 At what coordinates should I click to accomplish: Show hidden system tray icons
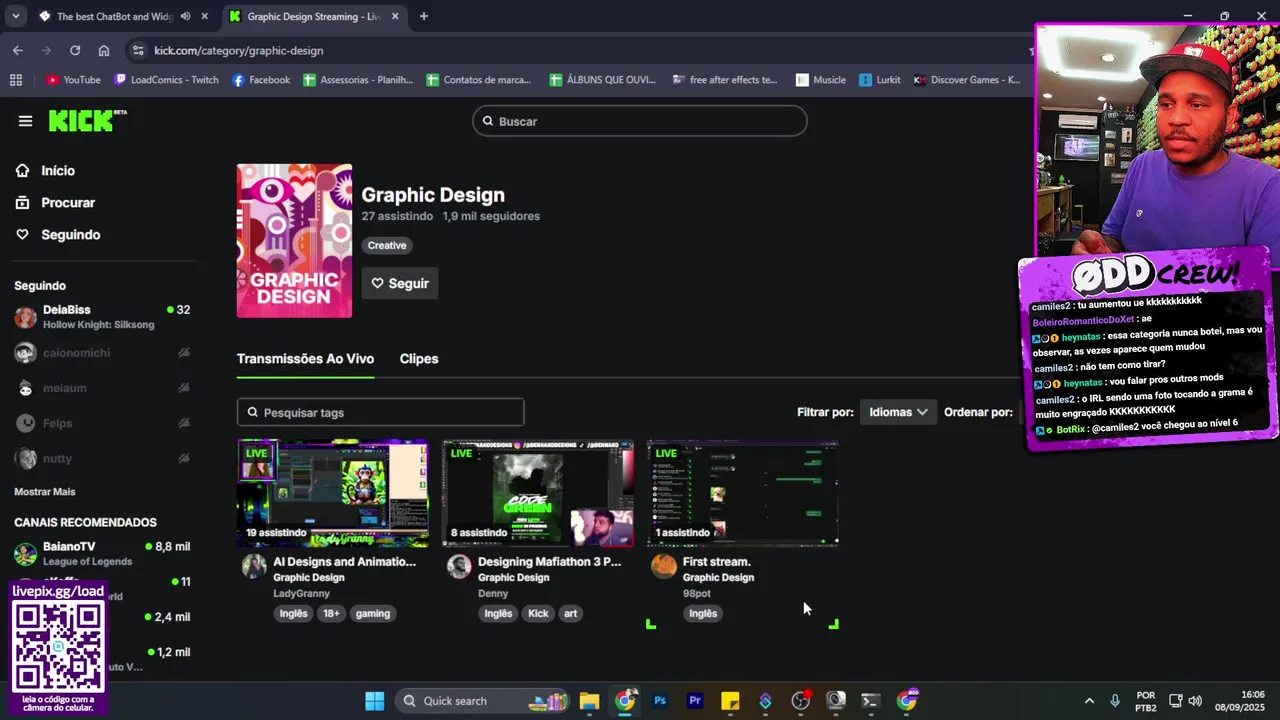click(x=1089, y=701)
